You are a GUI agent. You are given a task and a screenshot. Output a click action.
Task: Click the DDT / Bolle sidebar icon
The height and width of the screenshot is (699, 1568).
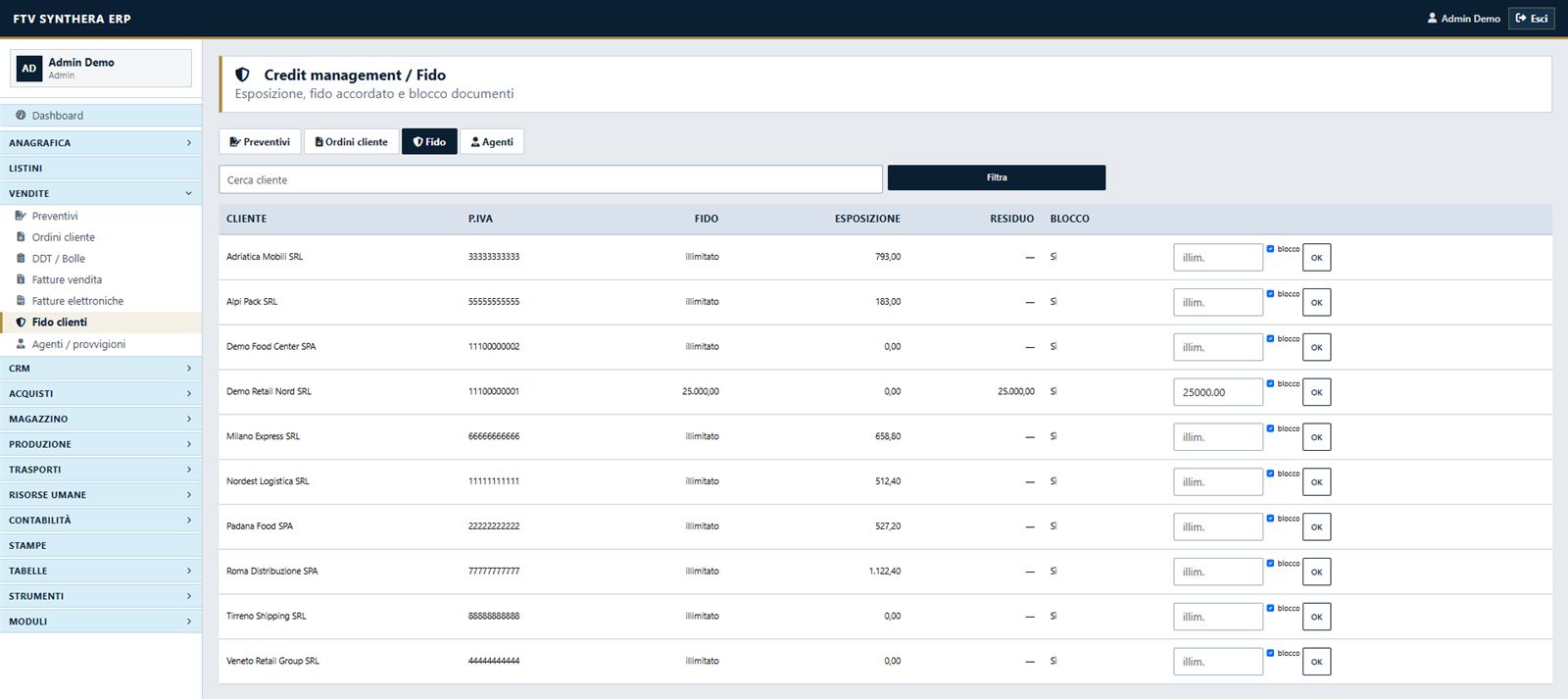pos(21,259)
